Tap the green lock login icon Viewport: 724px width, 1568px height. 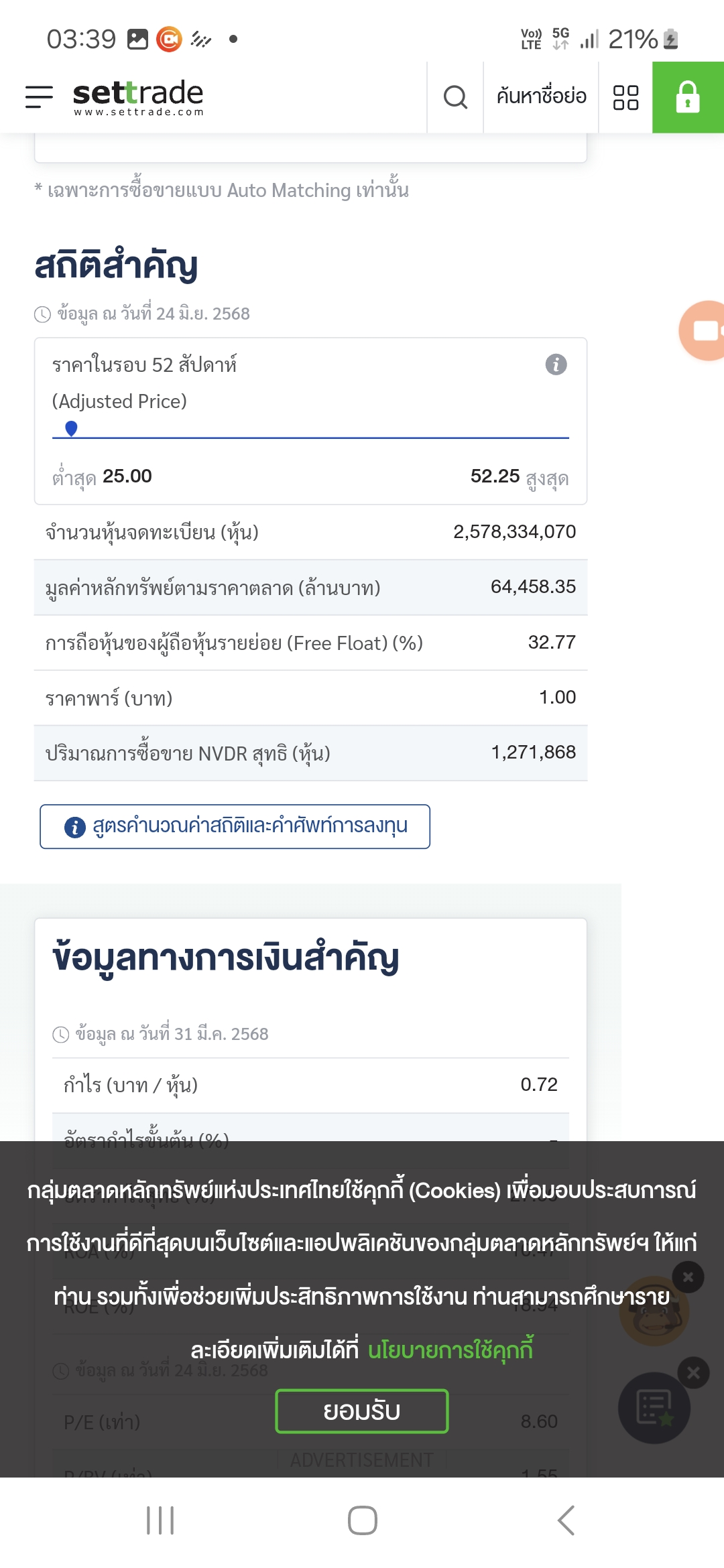click(x=688, y=97)
